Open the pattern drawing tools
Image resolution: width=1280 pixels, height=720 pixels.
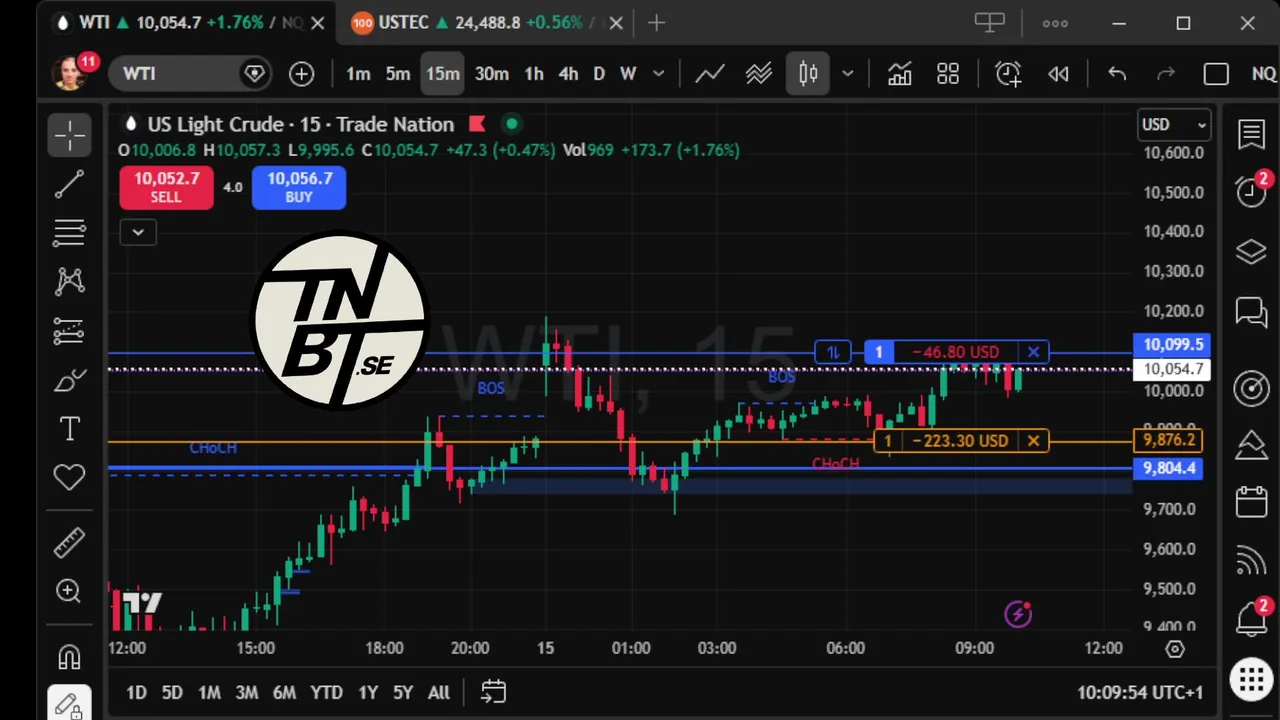(x=69, y=281)
